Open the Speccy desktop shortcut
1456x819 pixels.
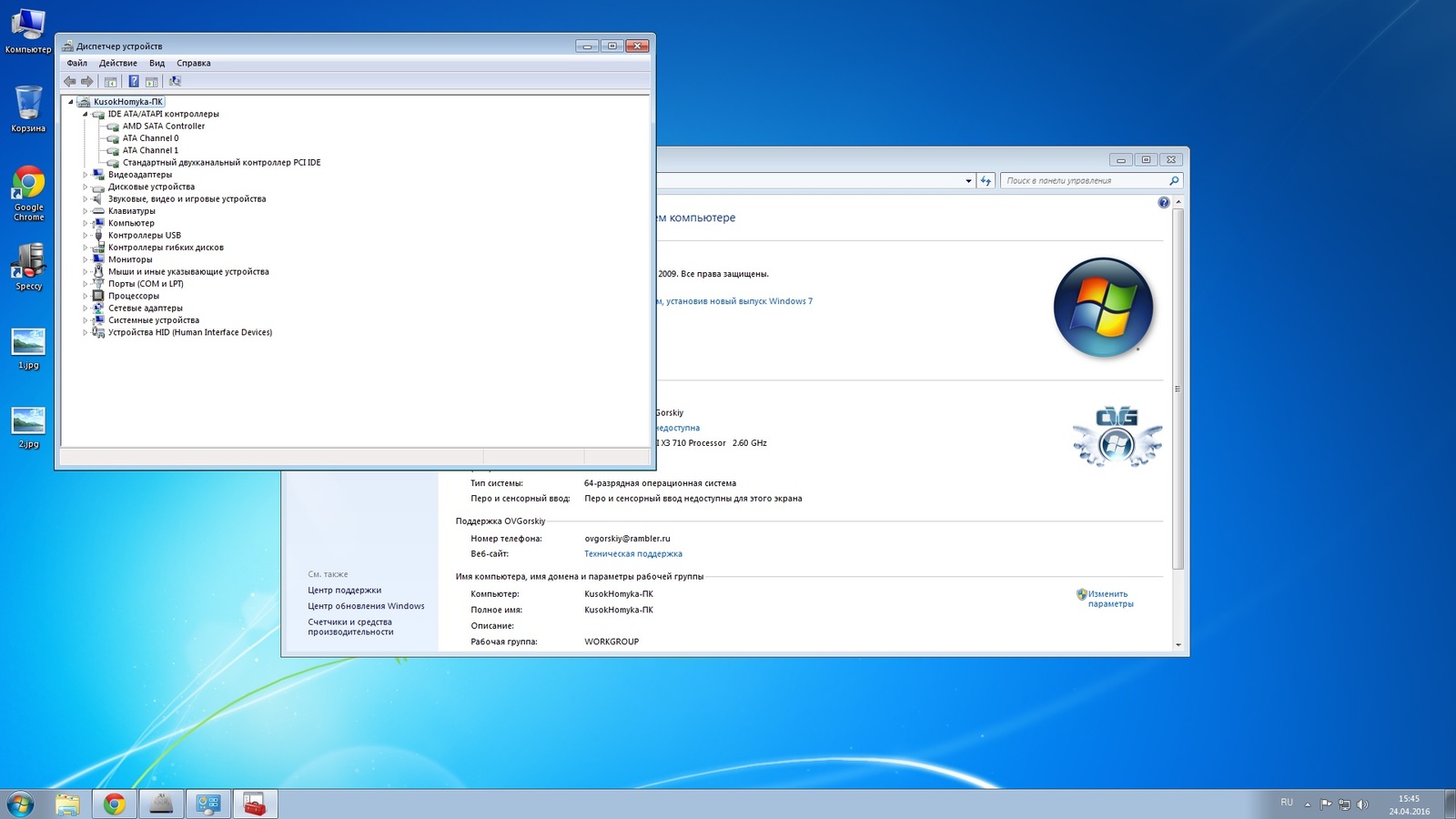[28, 266]
